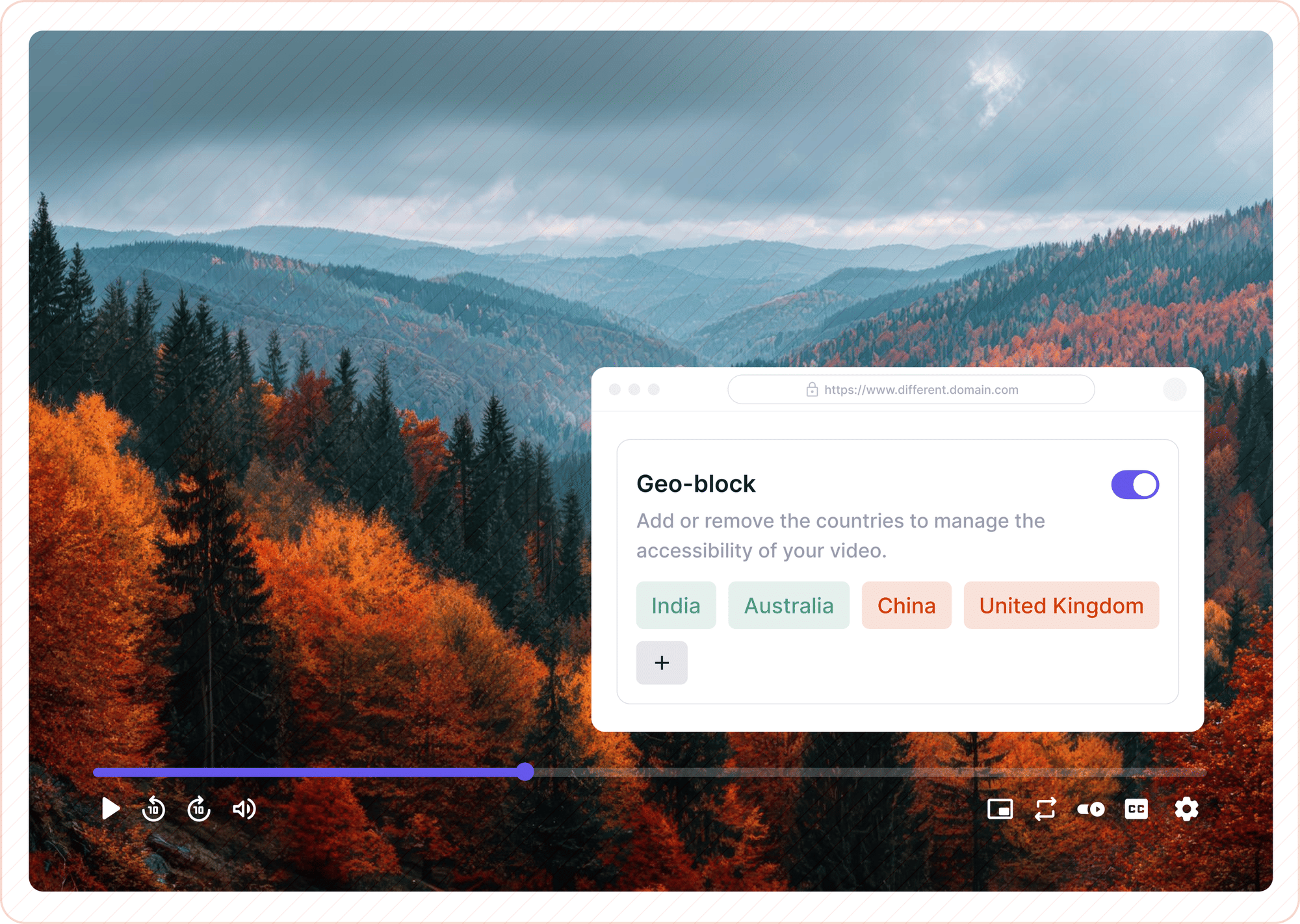Click the lock icon in address bar
Screen dimensions: 1300x924
click(x=812, y=389)
